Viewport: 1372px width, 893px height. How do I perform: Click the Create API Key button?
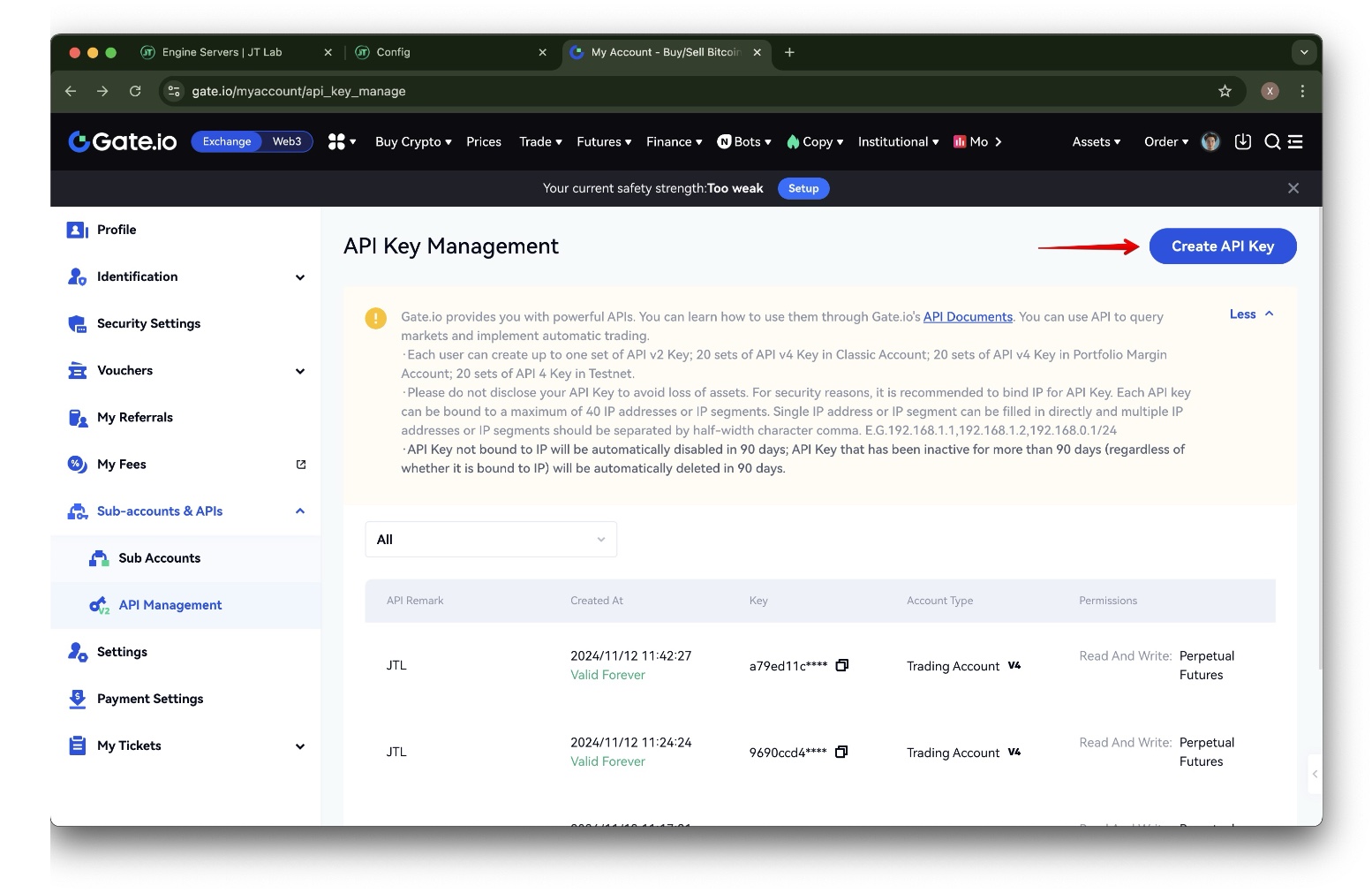tap(1222, 246)
